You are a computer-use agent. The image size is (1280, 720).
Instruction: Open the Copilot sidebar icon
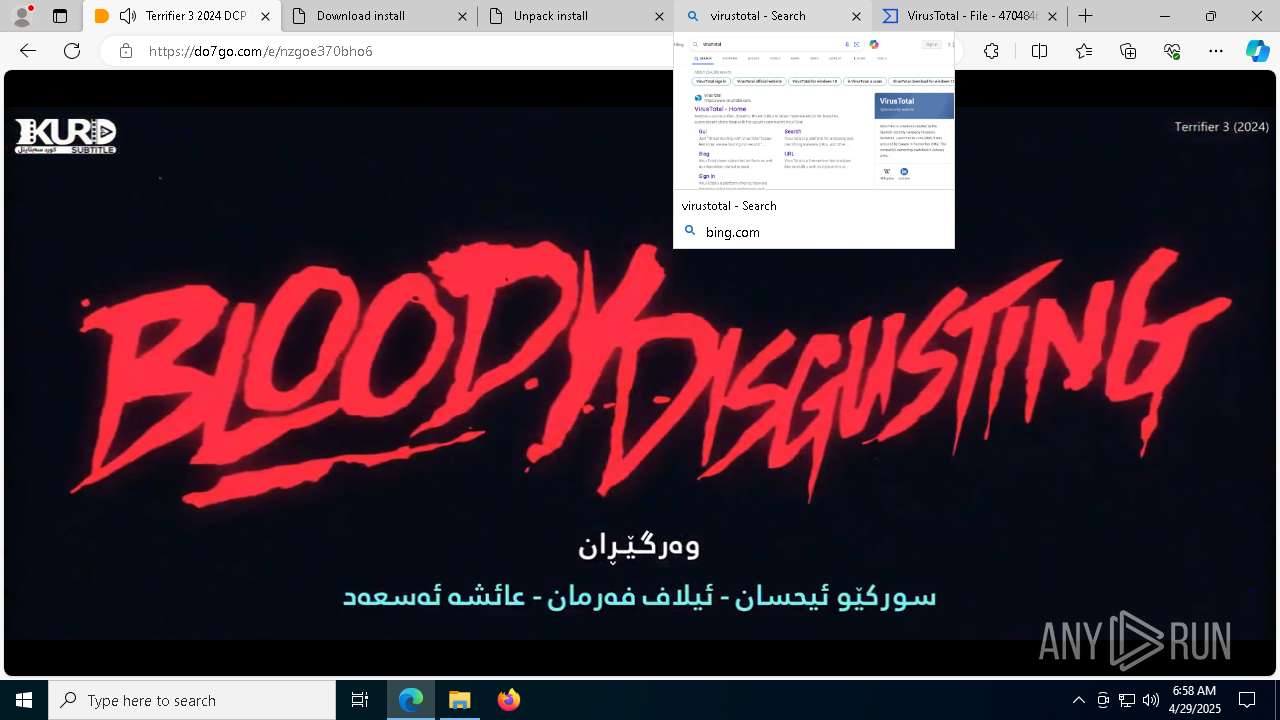coord(1258,51)
